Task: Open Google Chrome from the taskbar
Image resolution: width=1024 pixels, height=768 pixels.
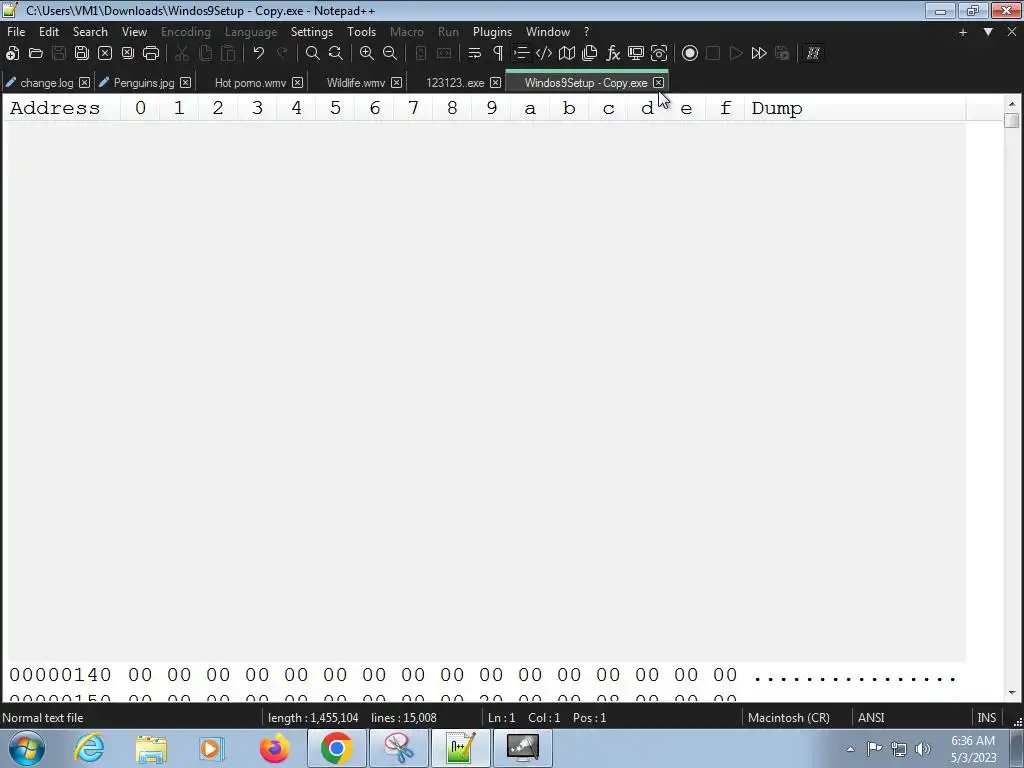Action: [336, 748]
